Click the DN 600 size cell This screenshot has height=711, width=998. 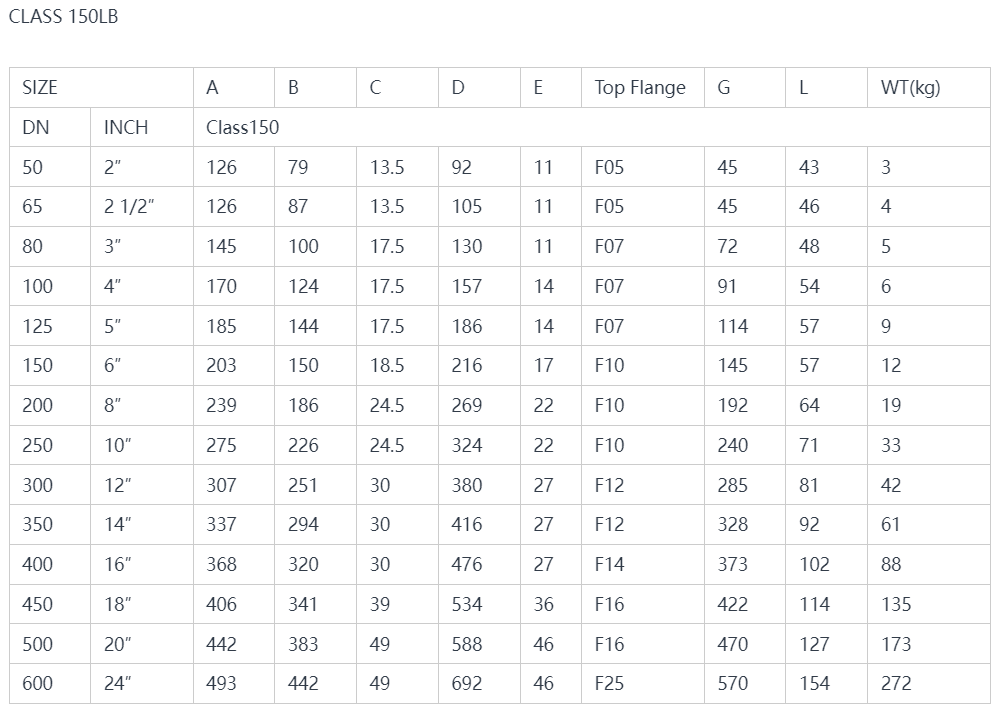coord(50,683)
